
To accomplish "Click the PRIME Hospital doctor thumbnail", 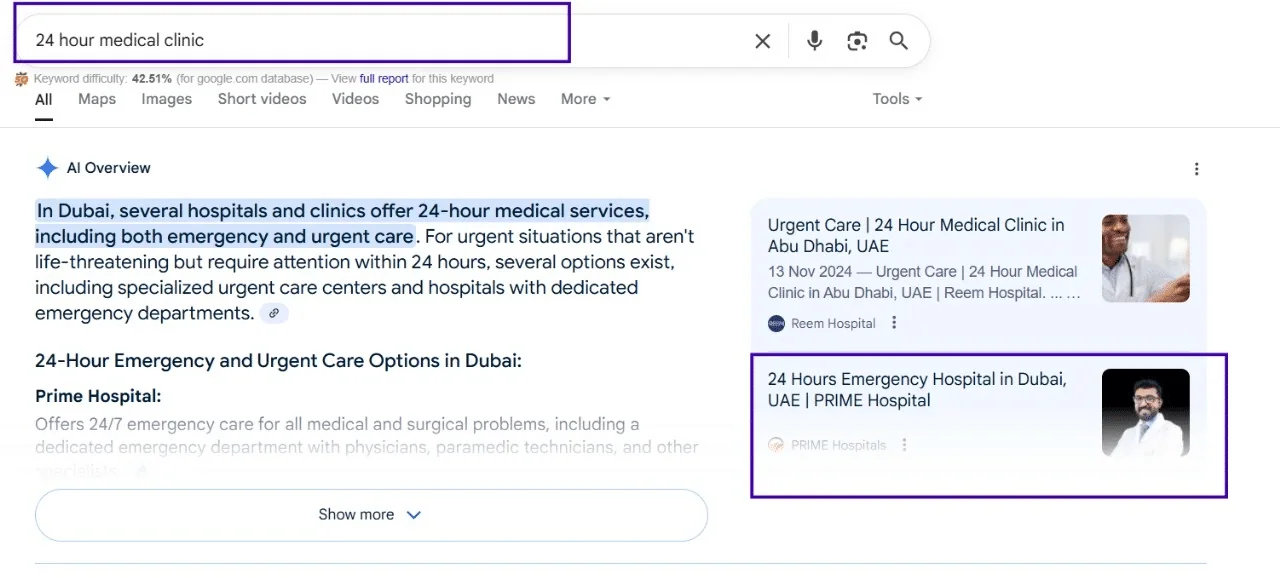I will 1145,413.
